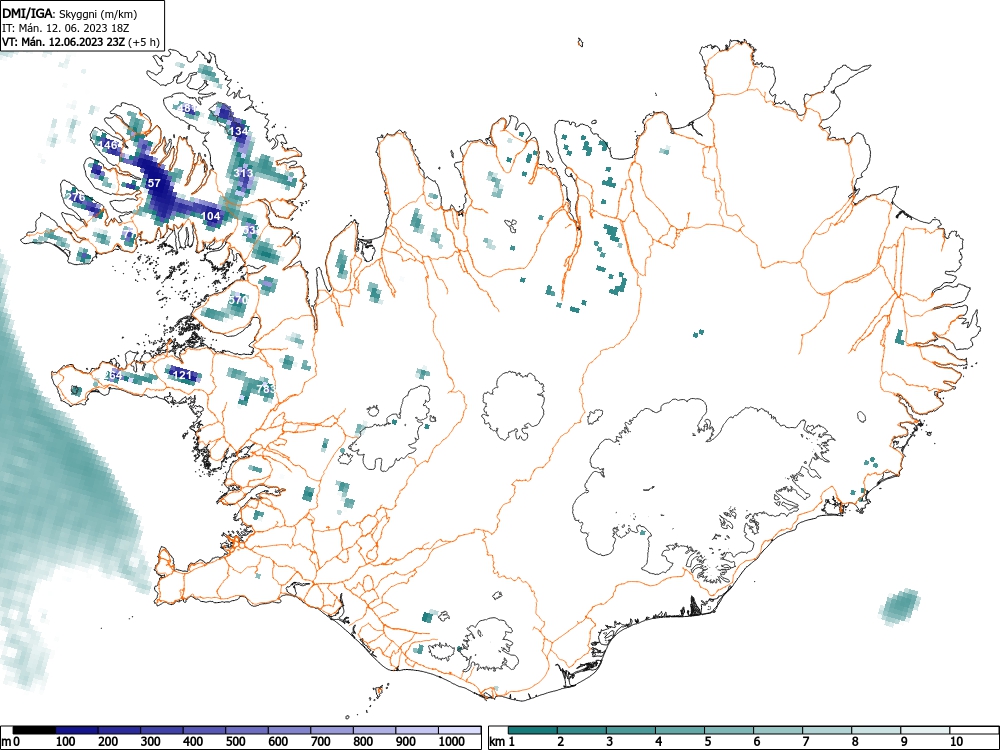The image size is (1000, 750).
Task: Select the '313' value on the map
Action: tap(243, 173)
